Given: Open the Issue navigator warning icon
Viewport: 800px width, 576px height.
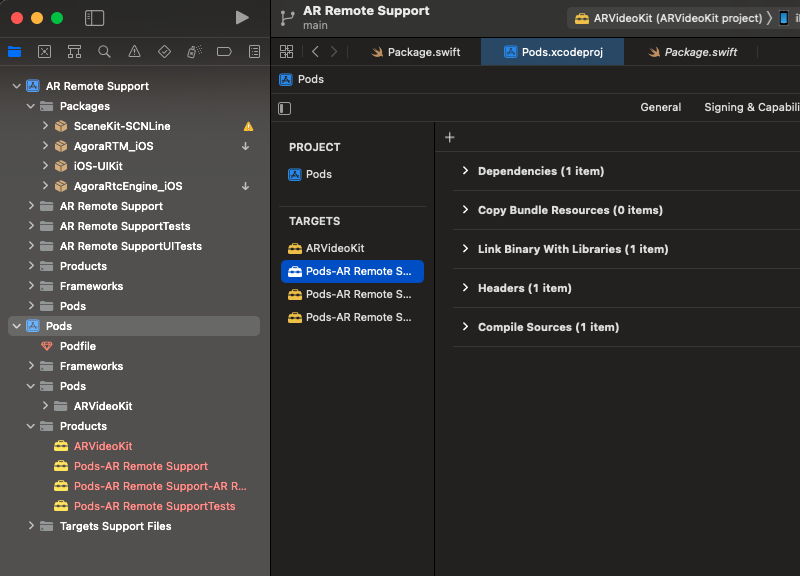Looking at the screenshot, I should click(x=134, y=52).
